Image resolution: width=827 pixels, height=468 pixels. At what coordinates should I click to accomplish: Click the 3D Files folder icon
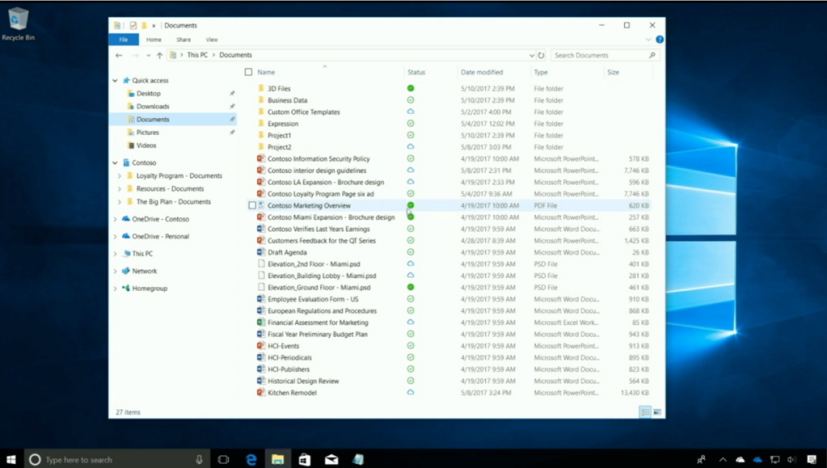point(261,88)
